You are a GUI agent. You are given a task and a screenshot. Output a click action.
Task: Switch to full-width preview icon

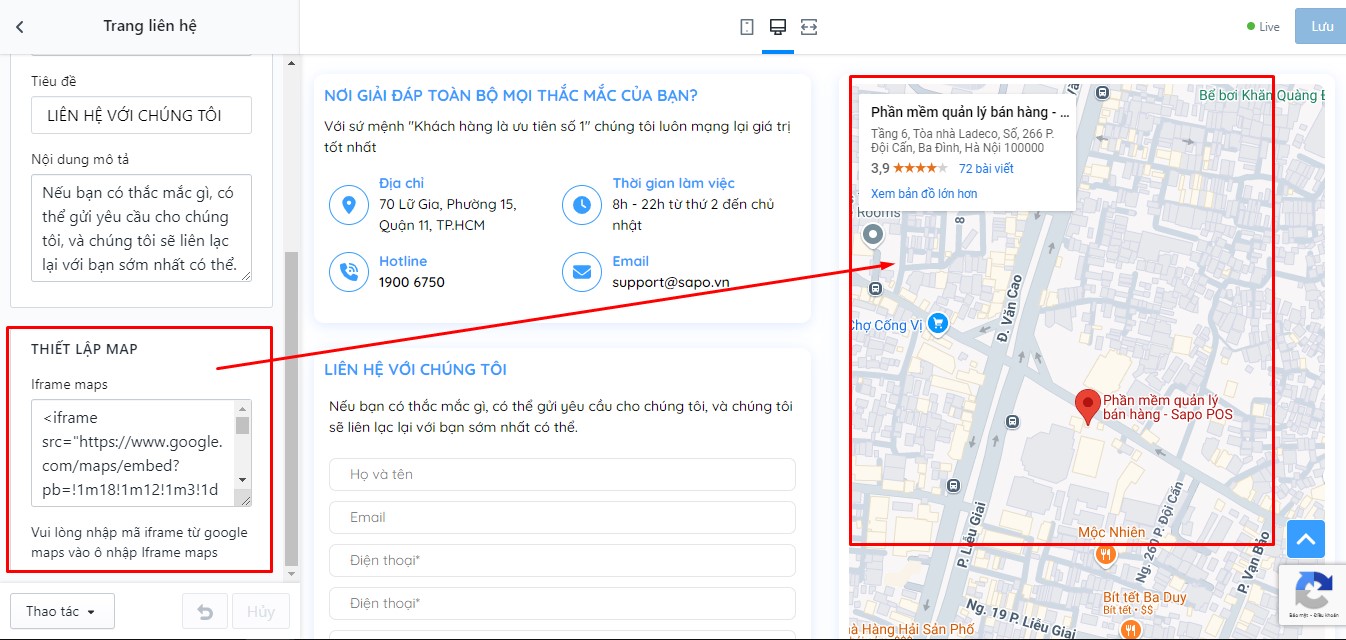tap(809, 27)
